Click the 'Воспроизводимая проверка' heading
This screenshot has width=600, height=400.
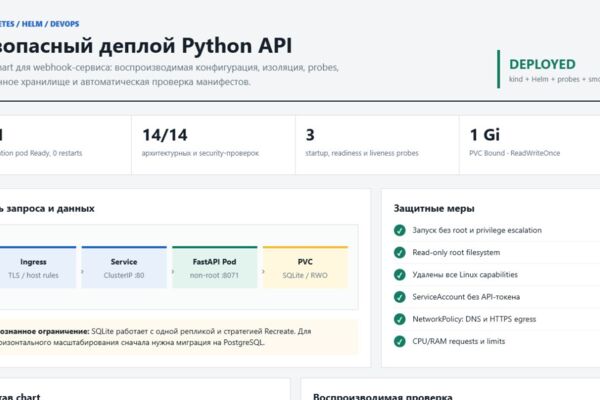click(383, 397)
